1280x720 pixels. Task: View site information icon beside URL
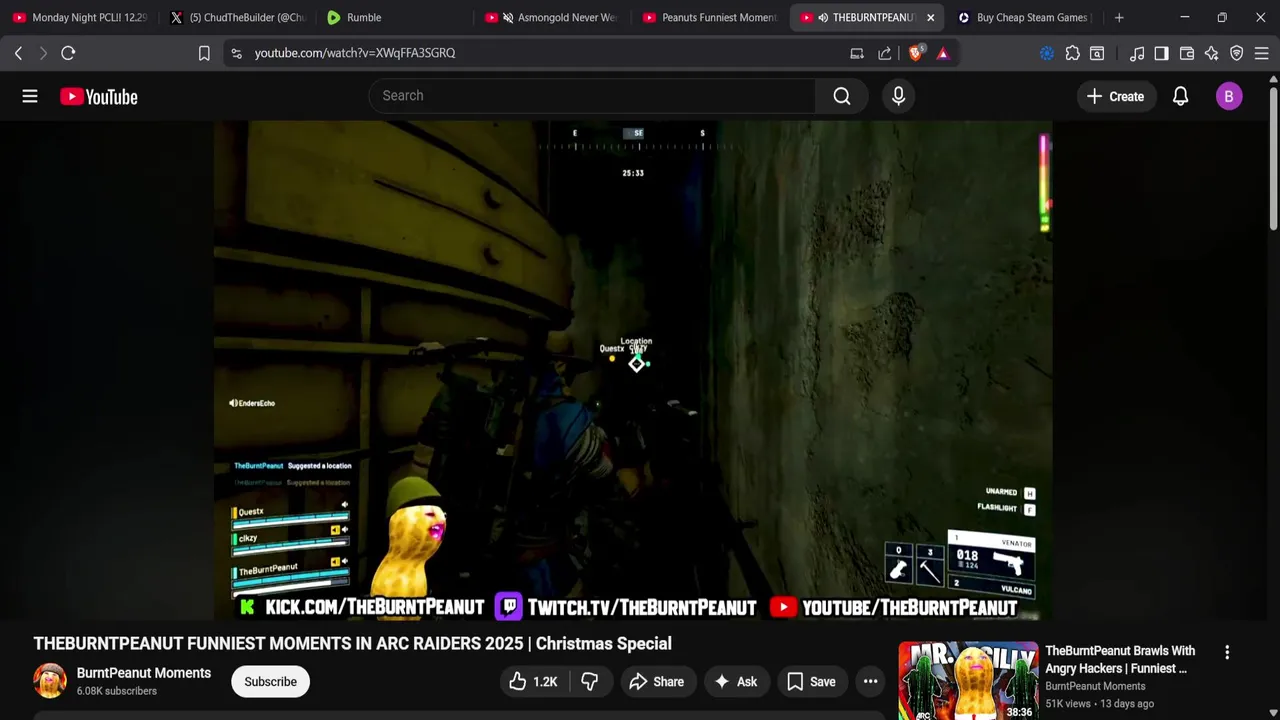(x=236, y=53)
